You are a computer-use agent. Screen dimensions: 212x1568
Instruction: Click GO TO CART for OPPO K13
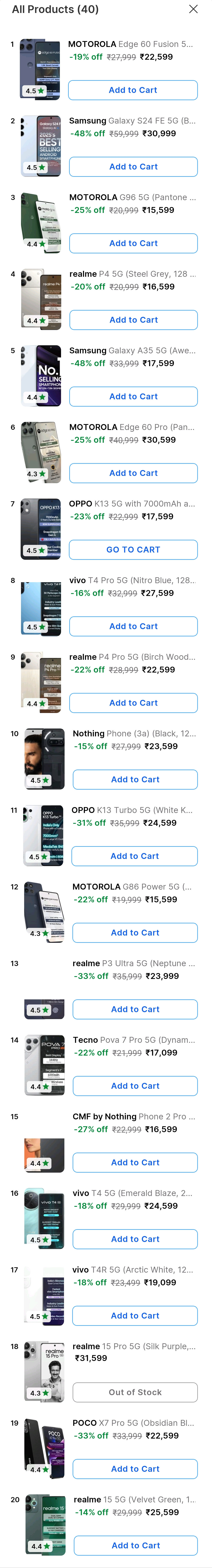[x=133, y=550]
